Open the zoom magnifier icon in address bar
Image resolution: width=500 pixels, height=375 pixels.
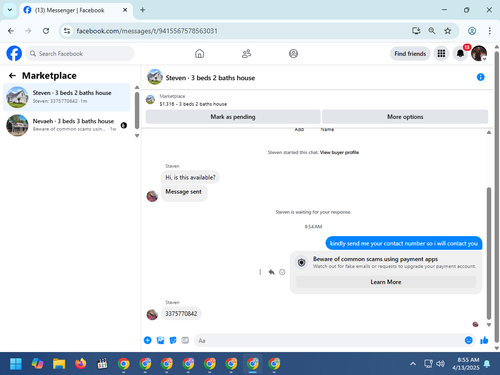coord(432,31)
